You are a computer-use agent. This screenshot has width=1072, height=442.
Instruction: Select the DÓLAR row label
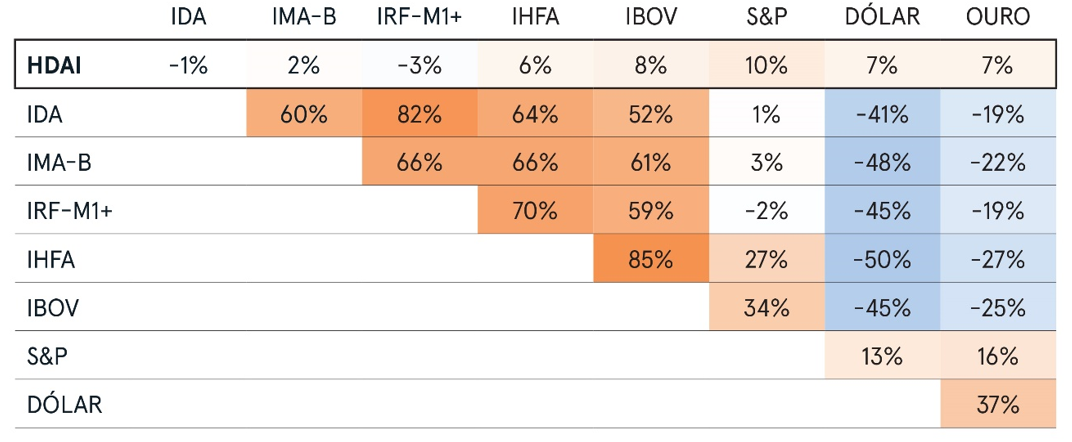[x=64, y=404]
